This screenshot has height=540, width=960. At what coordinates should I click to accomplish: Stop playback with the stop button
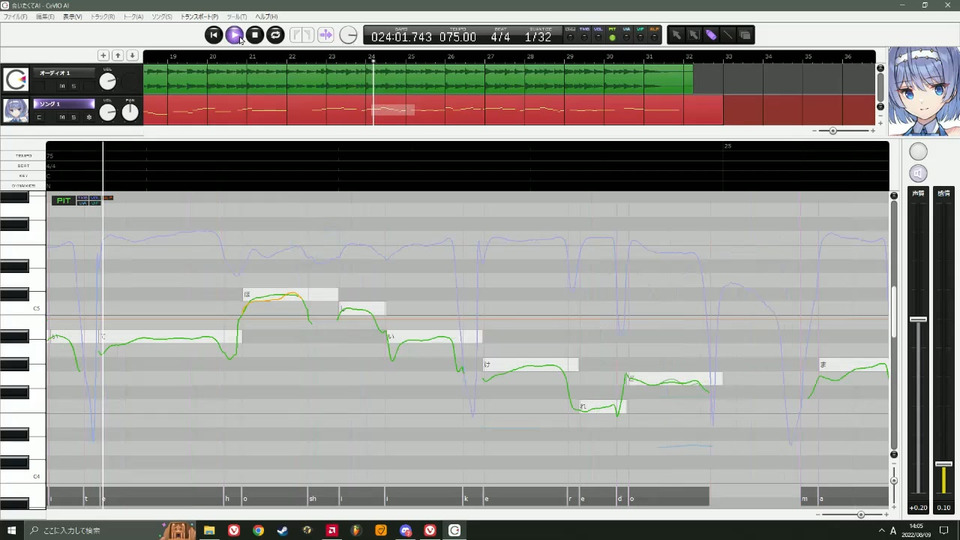click(x=255, y=35)
